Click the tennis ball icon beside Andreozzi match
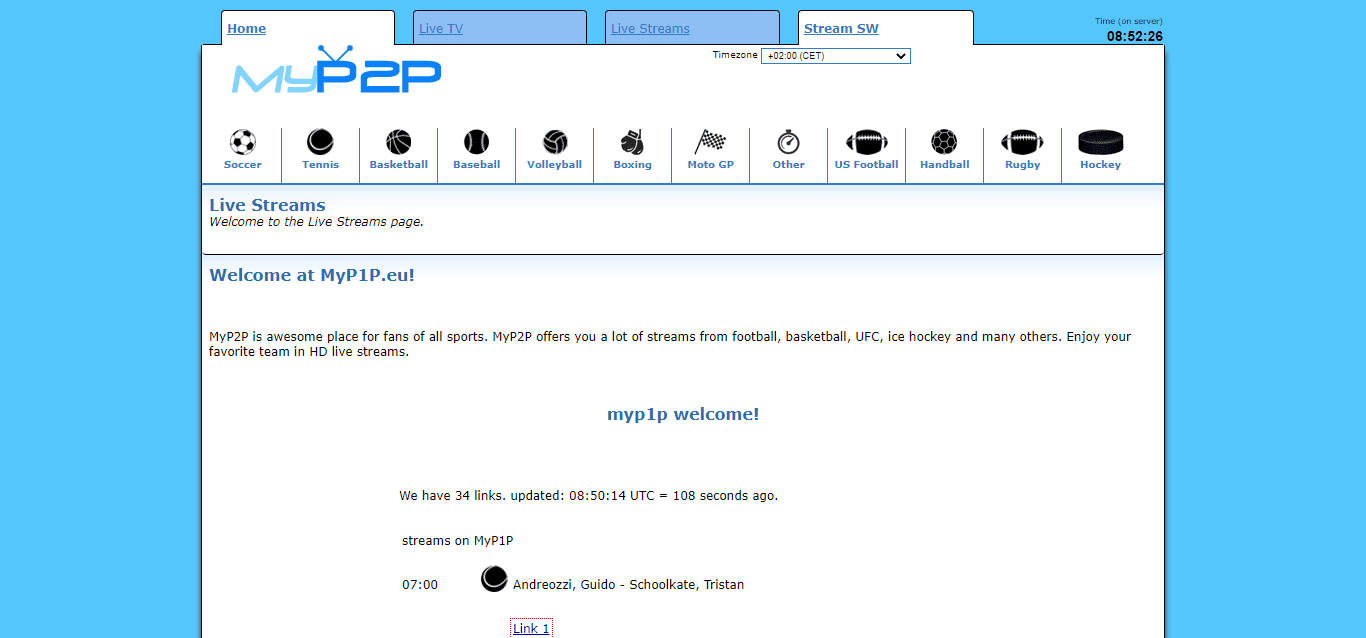 click(x=494, y=579)
